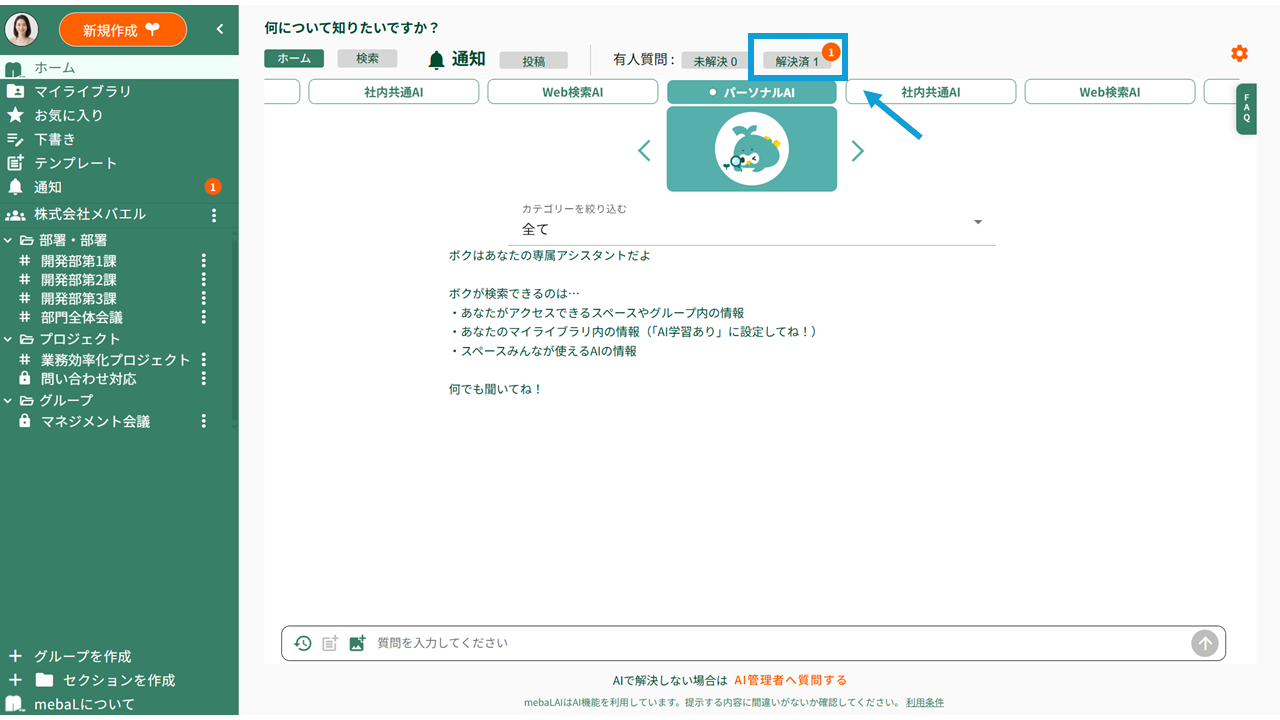Open the 利用条件 link
The width and height of the screenshot is (1280, 720).
click(925, 703)
